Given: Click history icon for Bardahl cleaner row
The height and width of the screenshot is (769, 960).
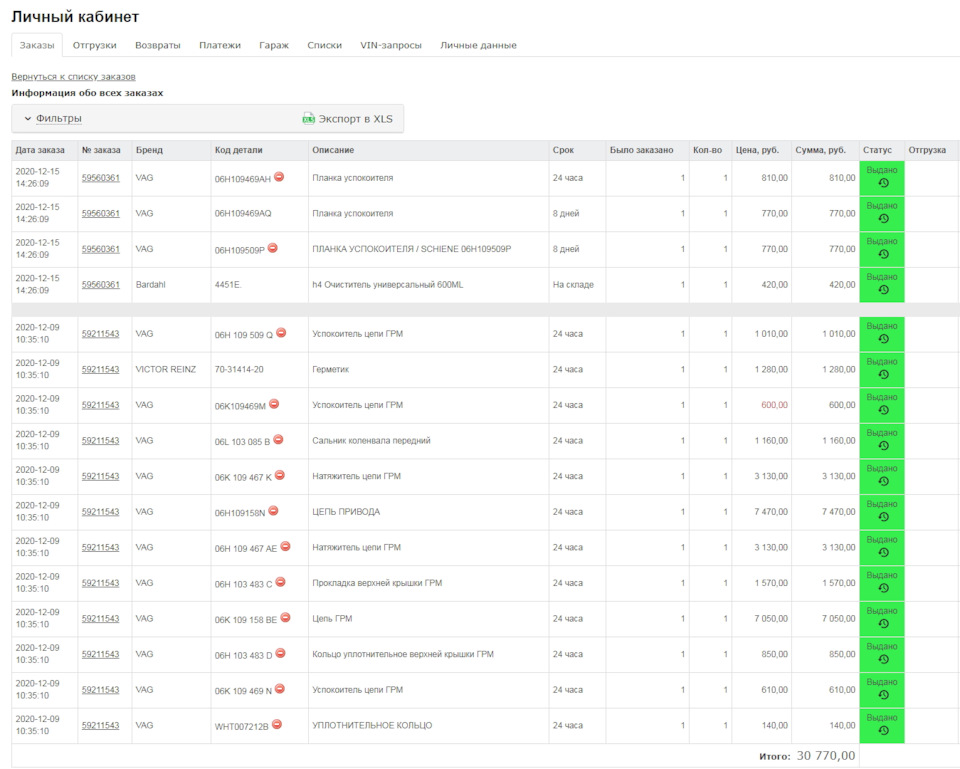Looking at the screenshot, I should pos(883,290).
